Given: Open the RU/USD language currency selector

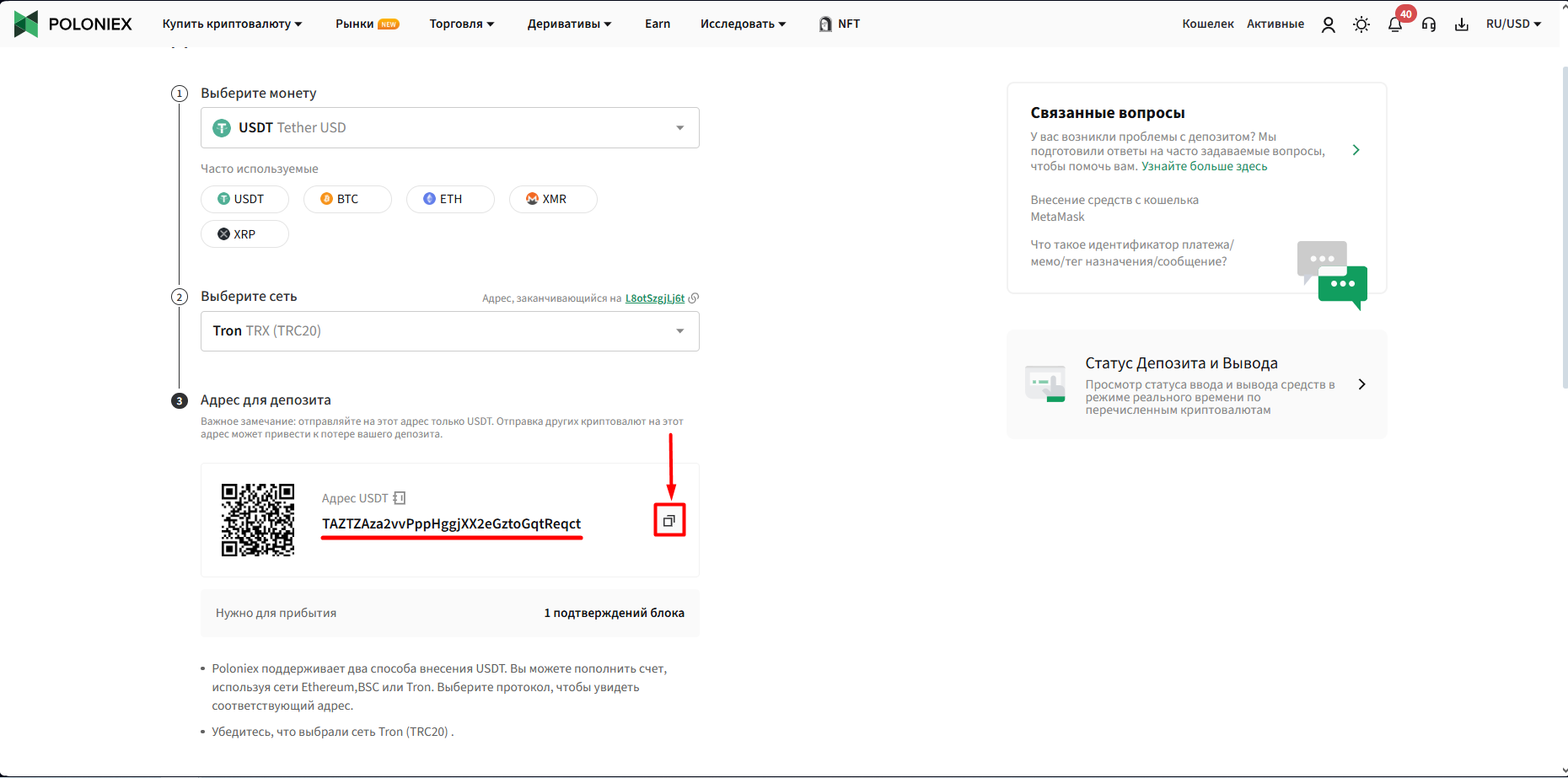Looking at the screenshot, I should point(1513,24).
